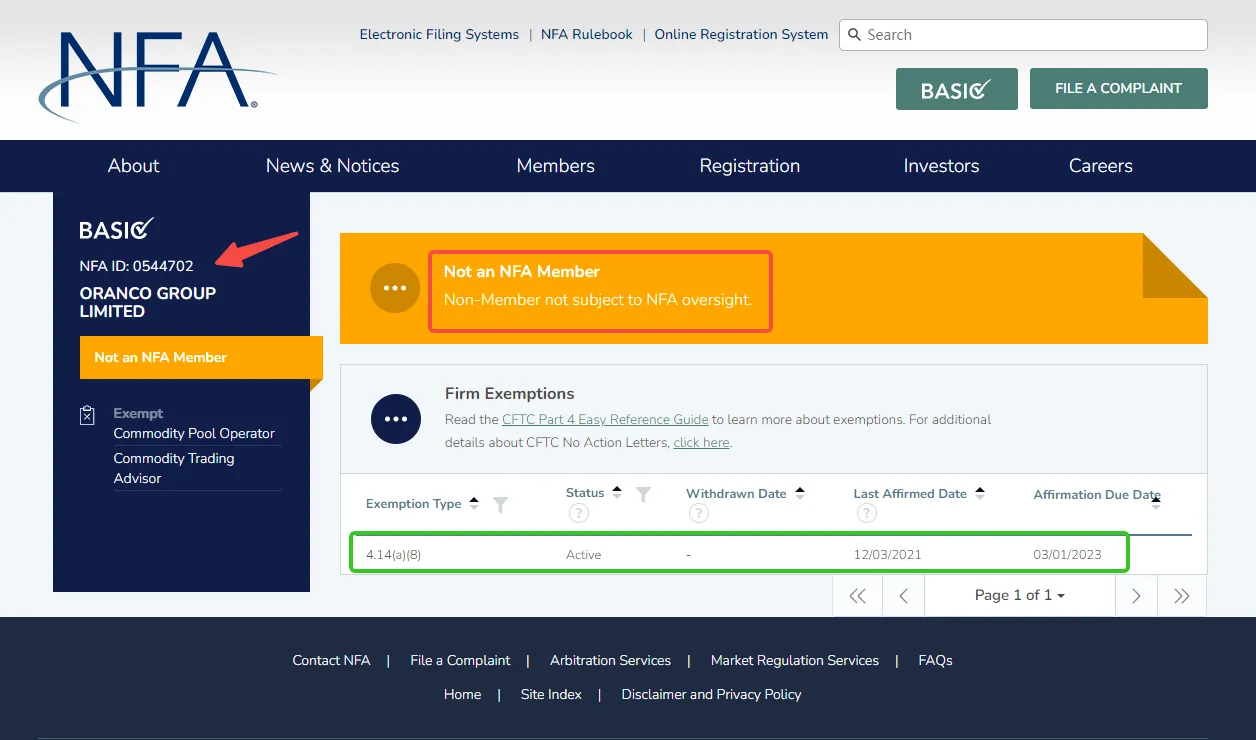The height and width of the screenshot is (740, 1256).
Task: Open the About menu
Action: click(x=134, y=166)
